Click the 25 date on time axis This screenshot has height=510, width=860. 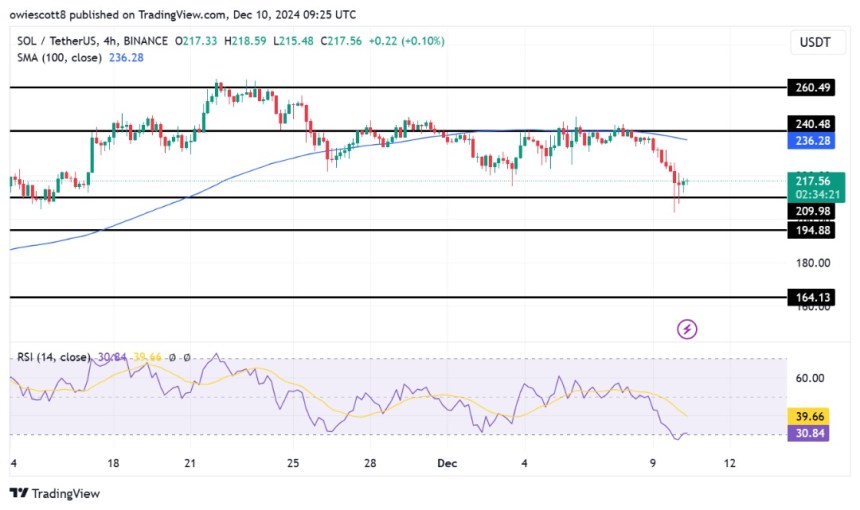pyautogui.click(x=293, y=463)
